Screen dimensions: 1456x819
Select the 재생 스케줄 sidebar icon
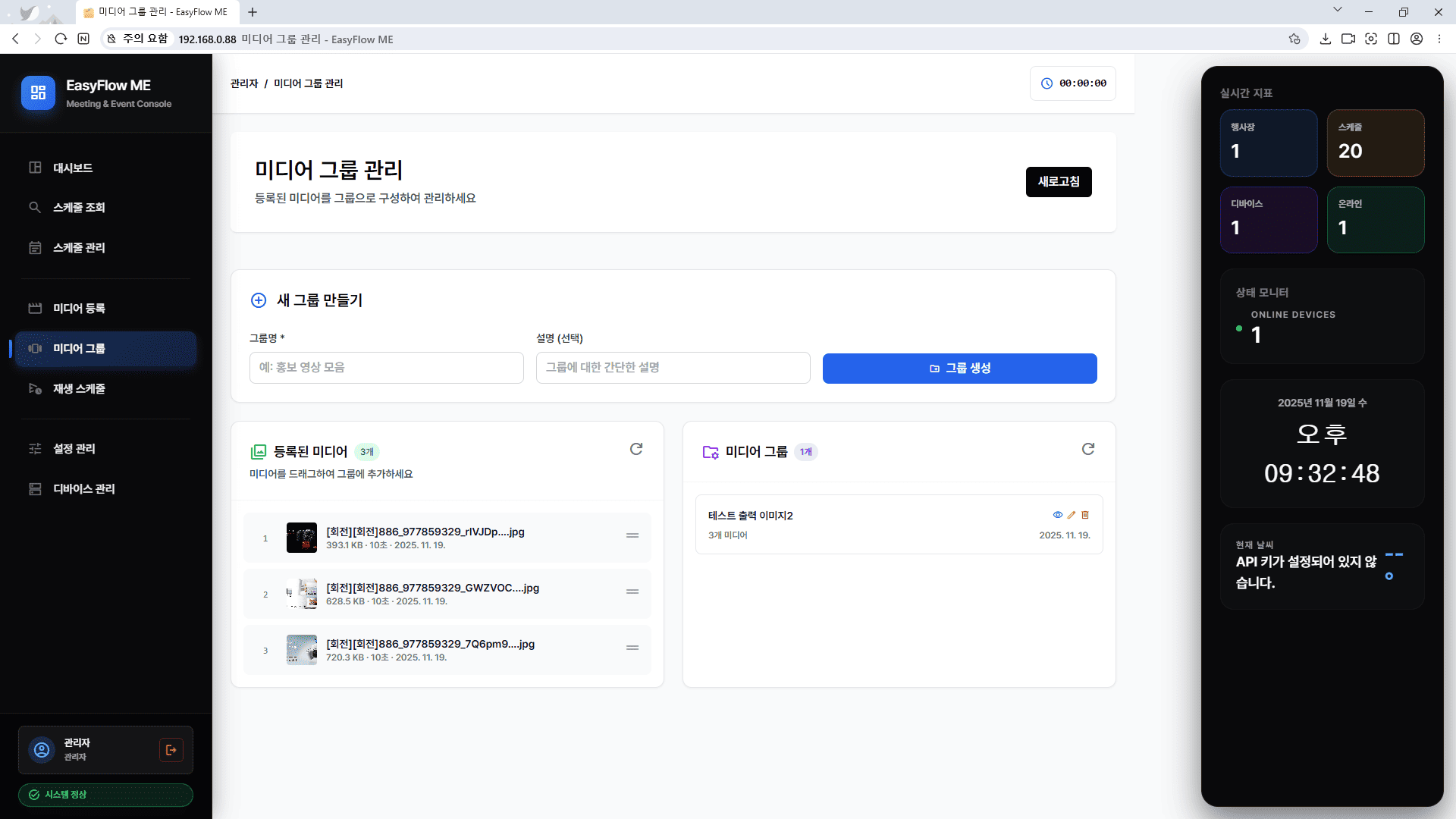click(x=35, y=388)
